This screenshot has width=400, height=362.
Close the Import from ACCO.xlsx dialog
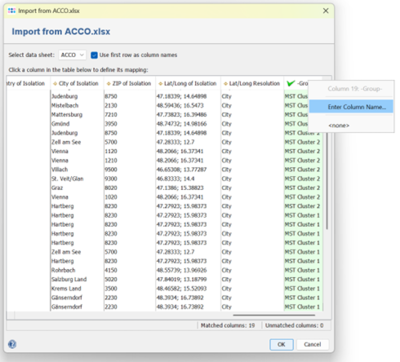click(326, 11)
